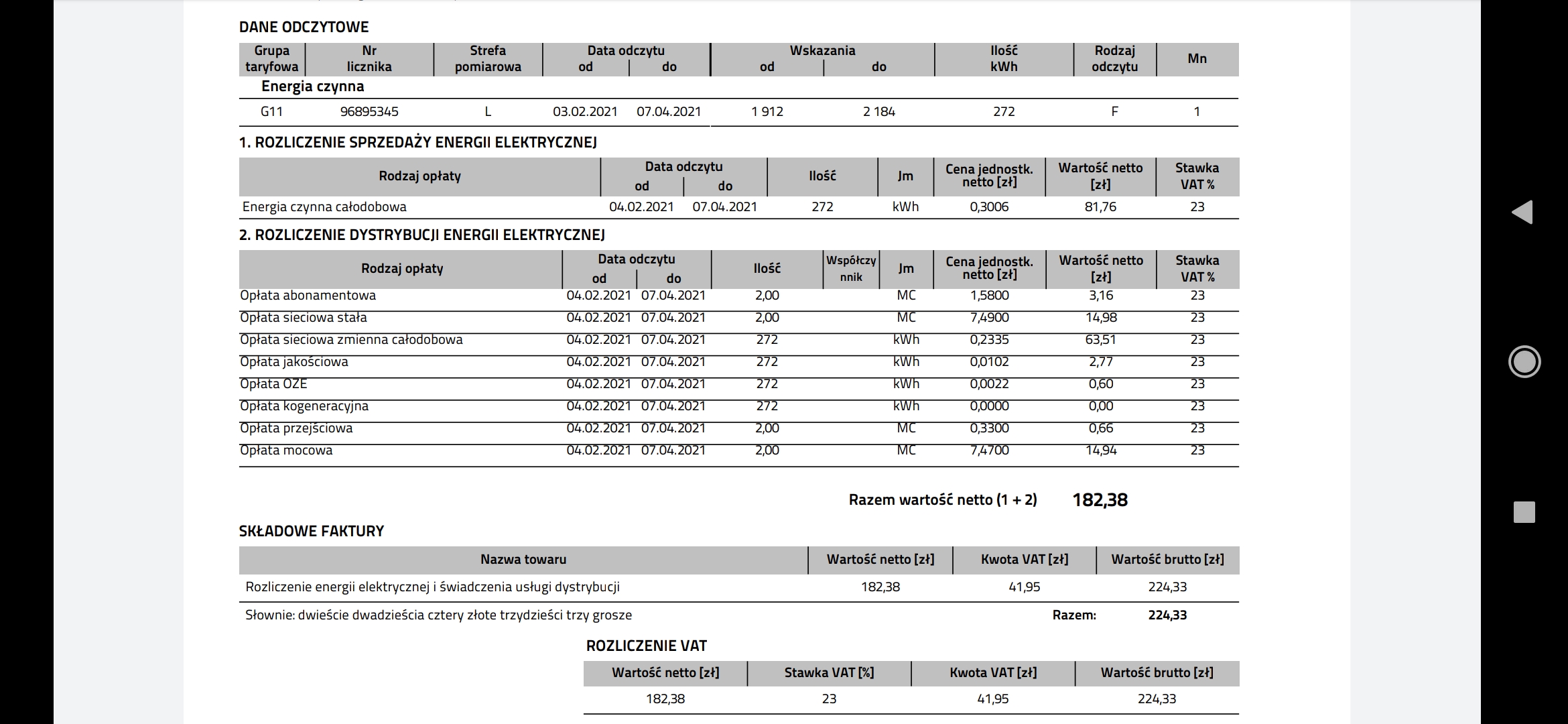The height and width of the screenshot is (724, 1568).
Task: Click 'Opłata OZE' row label
Action: [273, 383]
